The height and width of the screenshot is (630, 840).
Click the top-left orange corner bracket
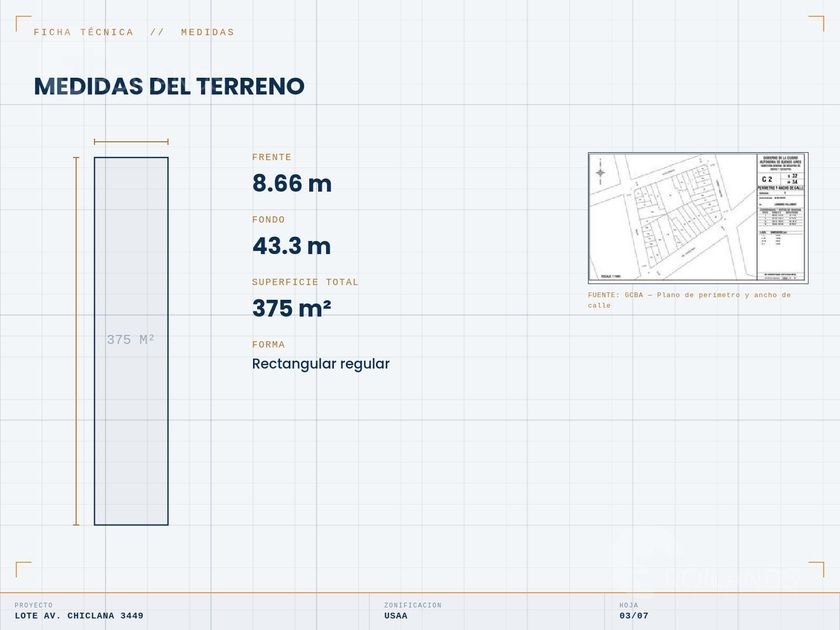click(23, 24)
